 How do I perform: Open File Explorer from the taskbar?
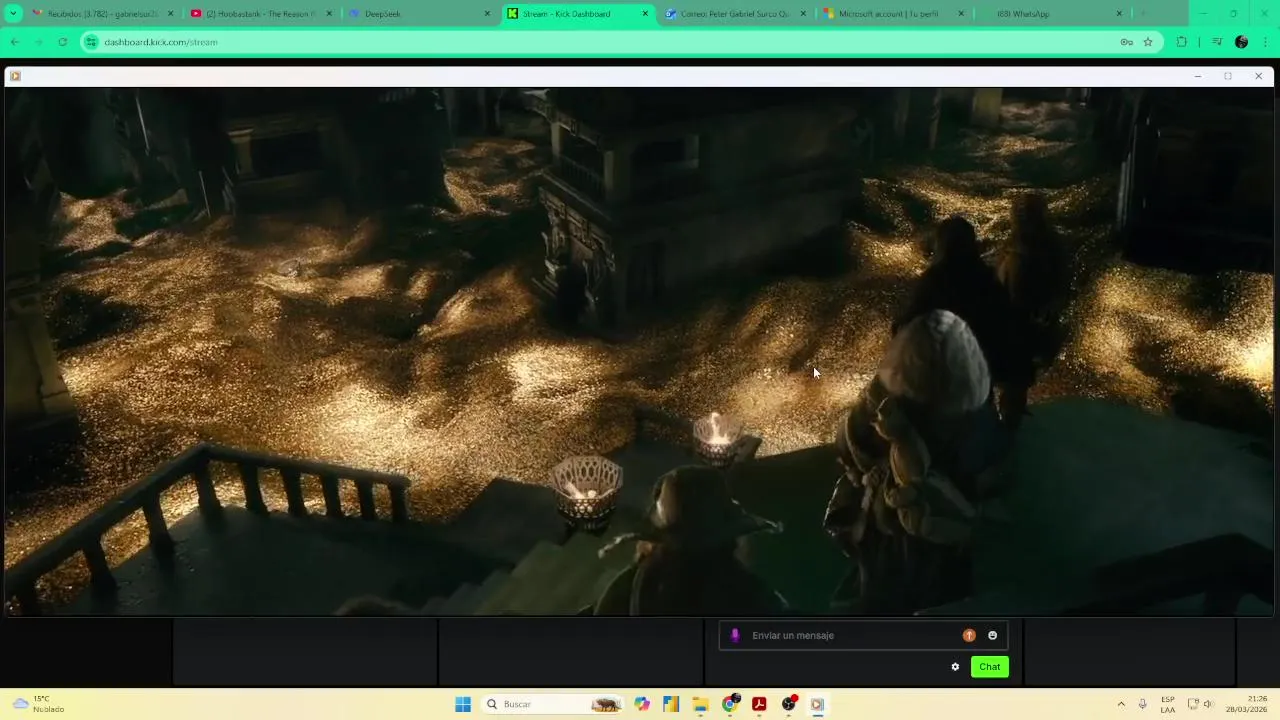(700, 704)
